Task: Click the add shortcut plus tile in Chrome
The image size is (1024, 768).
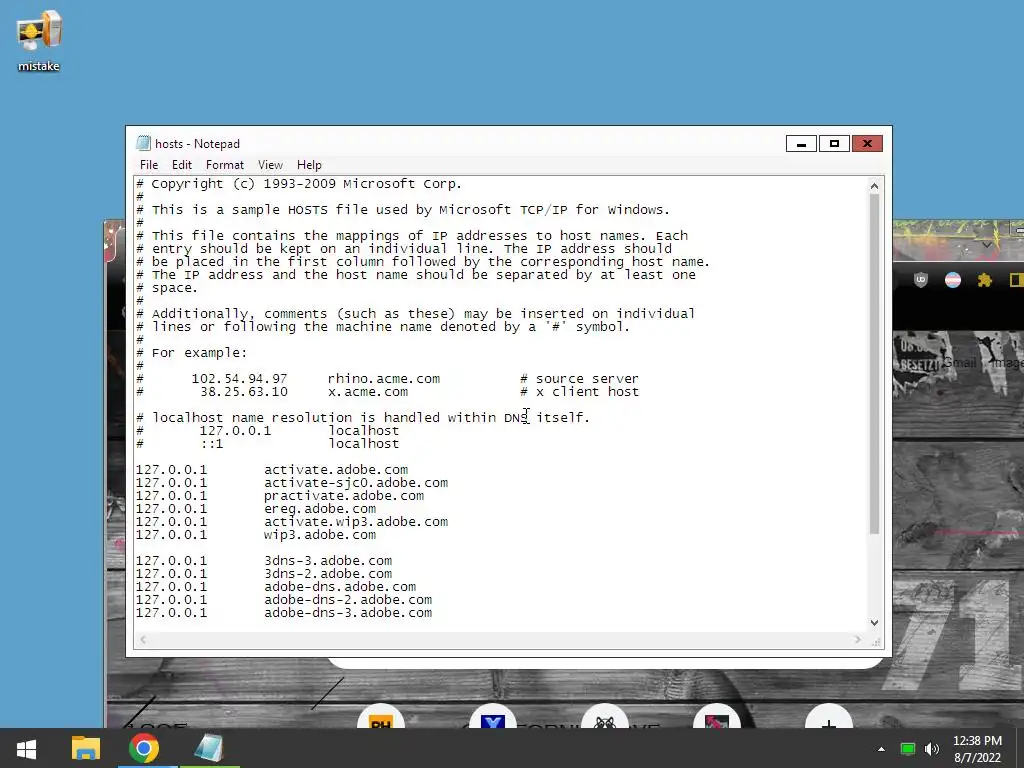Action: [x=829, y=718]
